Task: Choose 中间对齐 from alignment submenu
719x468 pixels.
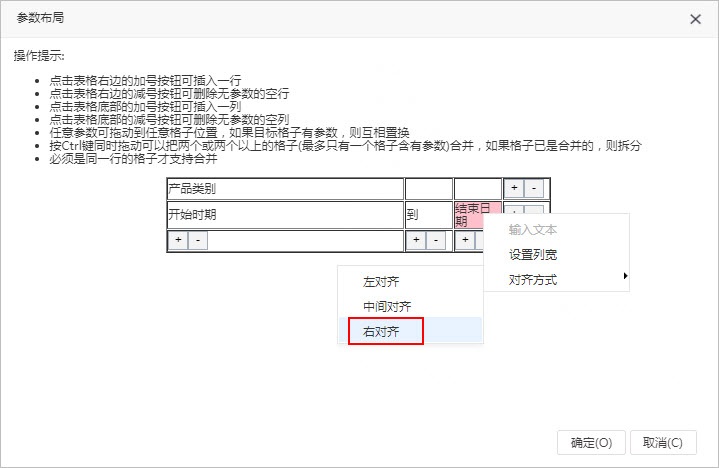Action: 410,306
